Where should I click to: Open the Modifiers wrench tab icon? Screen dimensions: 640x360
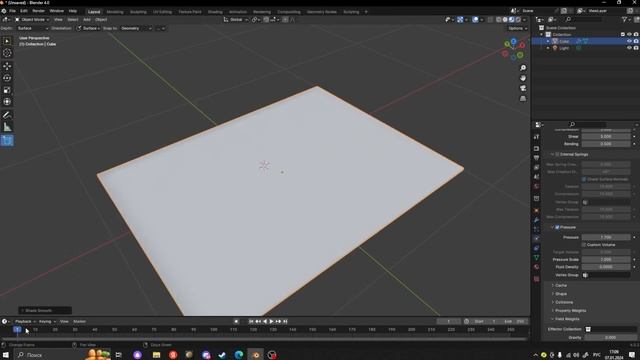536,220
